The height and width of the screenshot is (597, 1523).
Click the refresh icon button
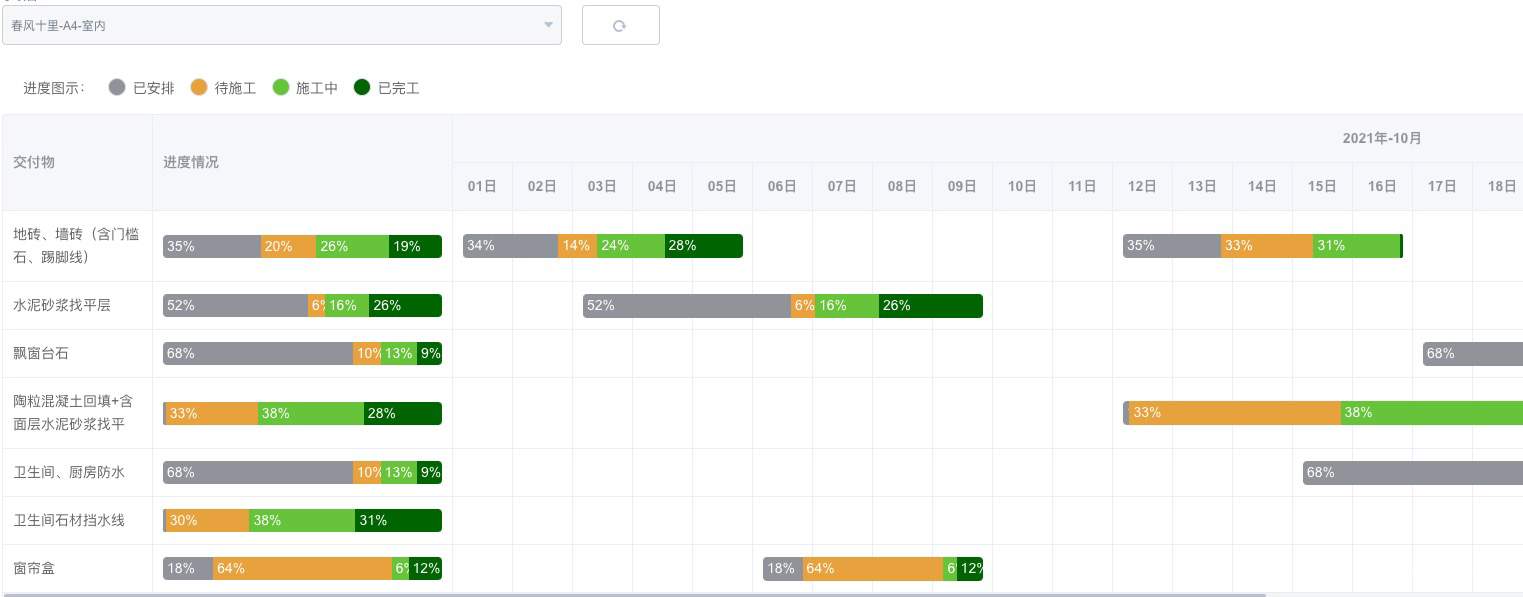coord(619,26)
